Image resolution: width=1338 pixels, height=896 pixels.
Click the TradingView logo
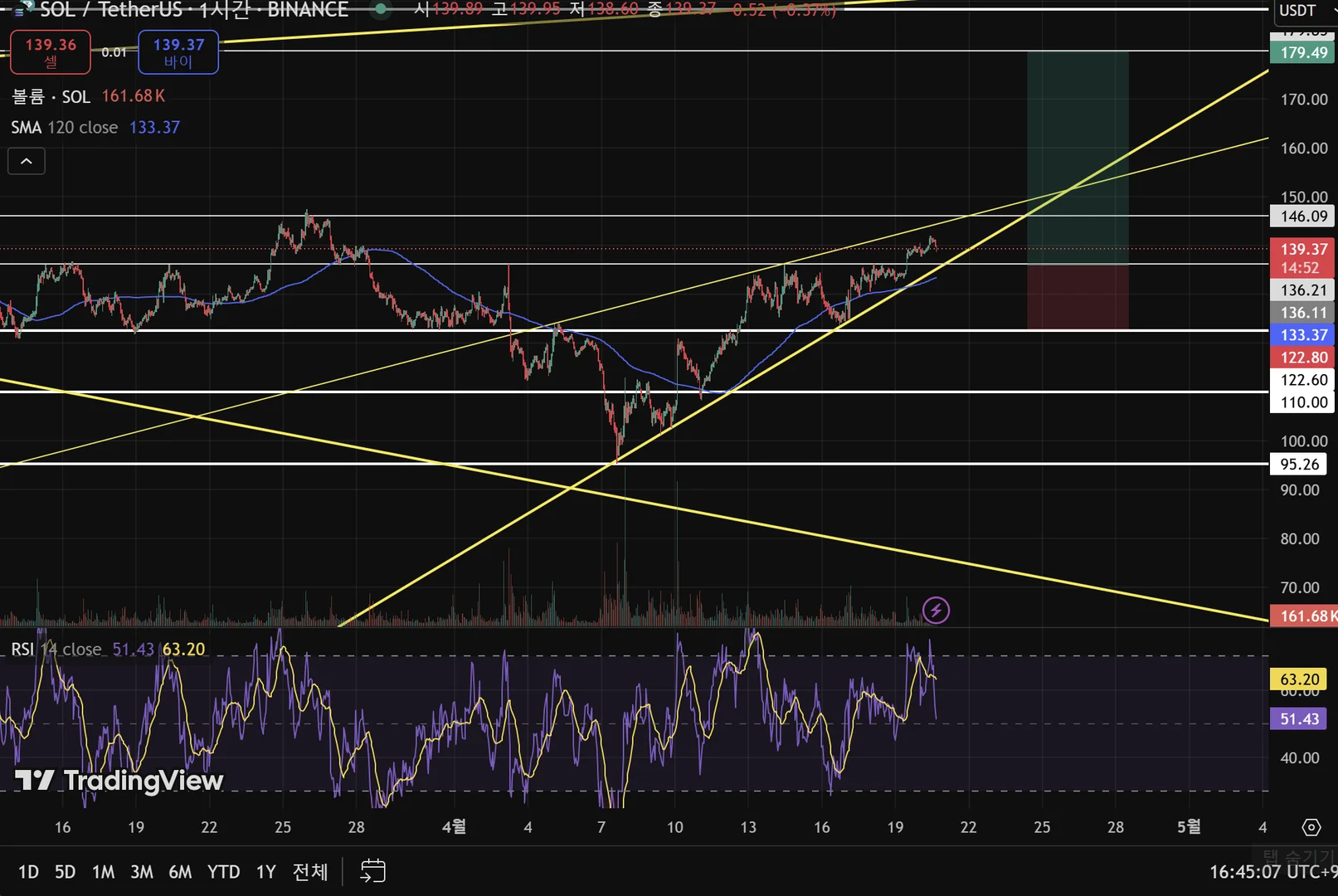tap(119, 781)
